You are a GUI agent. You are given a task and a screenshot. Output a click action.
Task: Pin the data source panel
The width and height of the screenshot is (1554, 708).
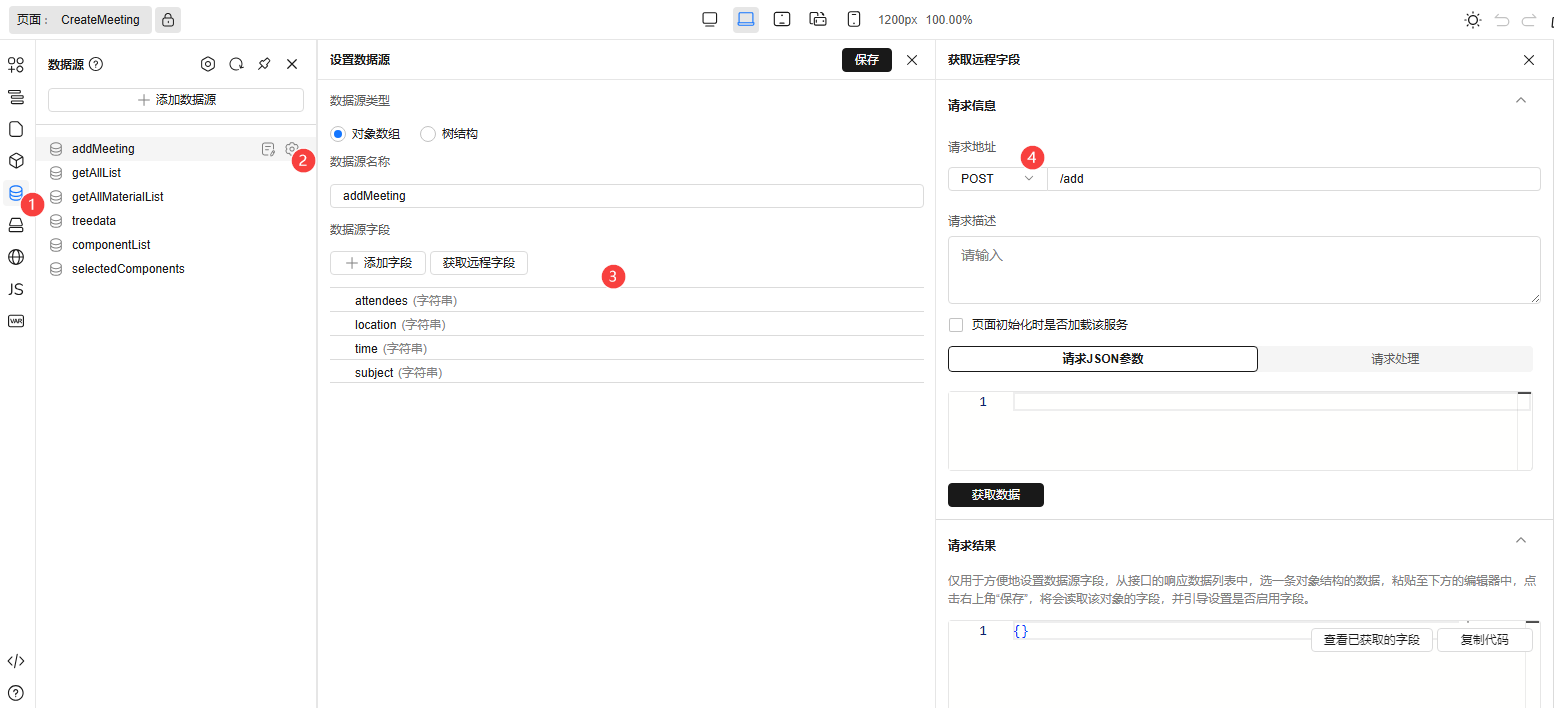(264, 64)
